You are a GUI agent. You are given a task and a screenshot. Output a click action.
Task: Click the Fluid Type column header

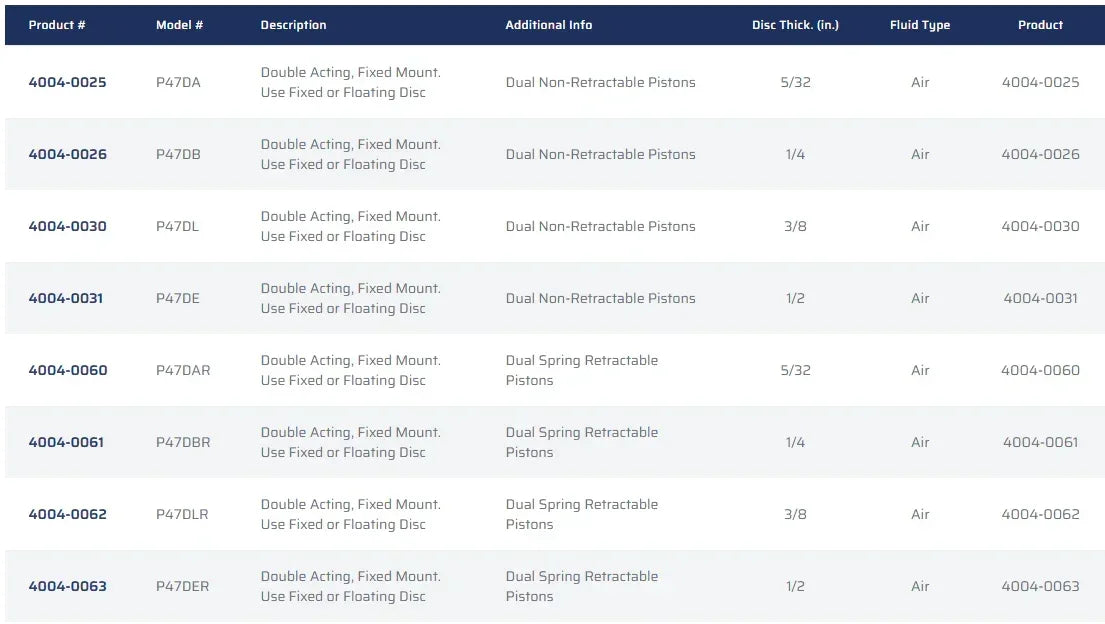tap(920, 25)
